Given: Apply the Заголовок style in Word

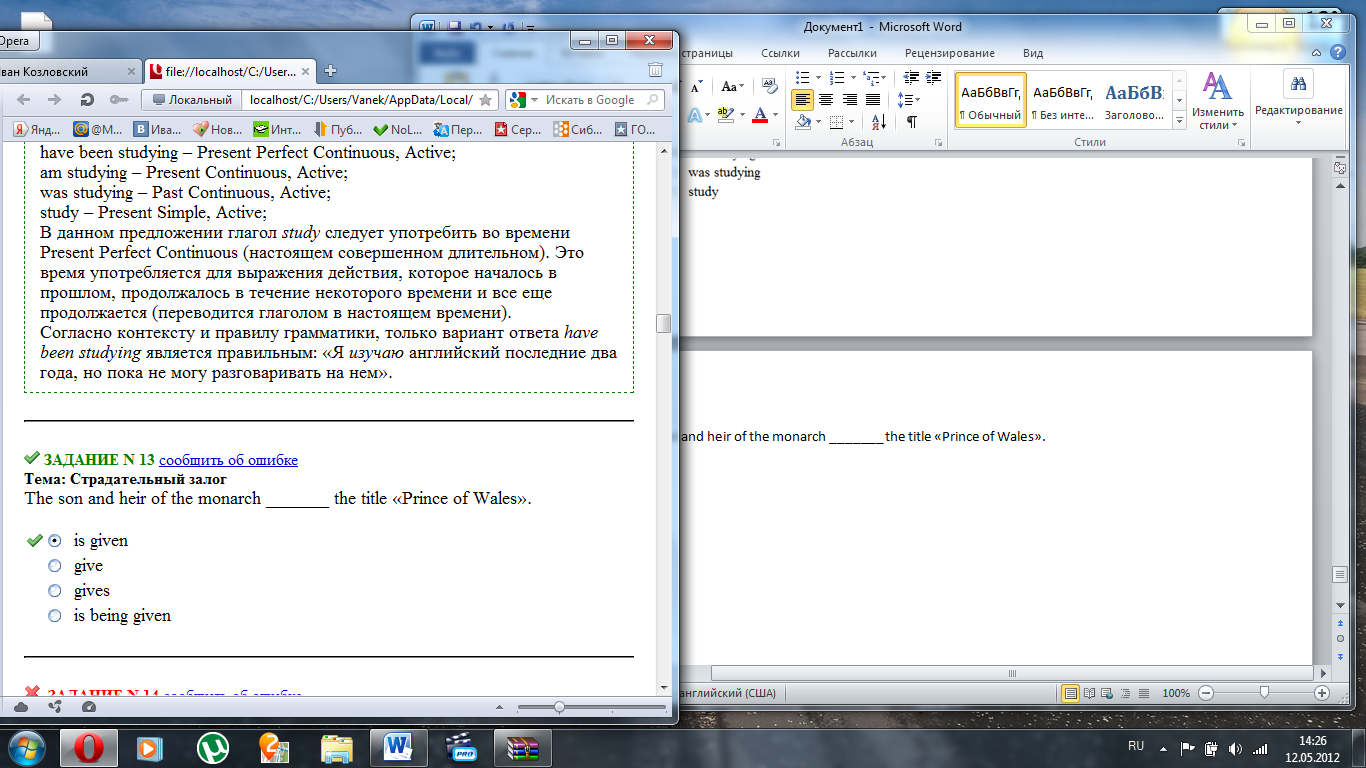Looking at the screenshot, I should tap(1134, 101).
